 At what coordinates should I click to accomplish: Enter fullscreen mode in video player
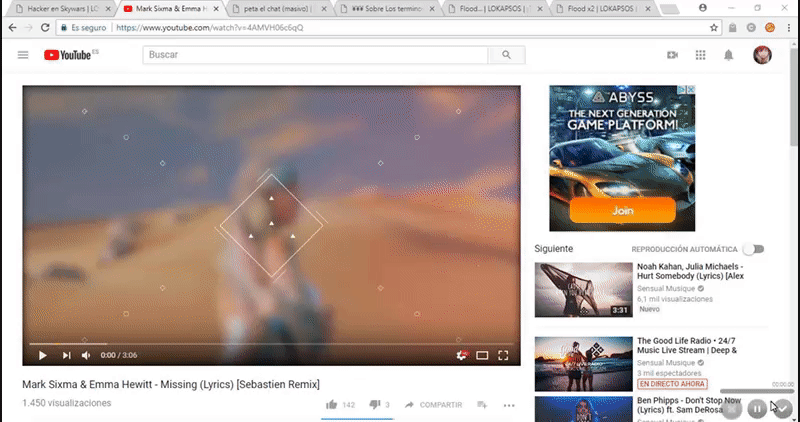(x=504, y=355)
